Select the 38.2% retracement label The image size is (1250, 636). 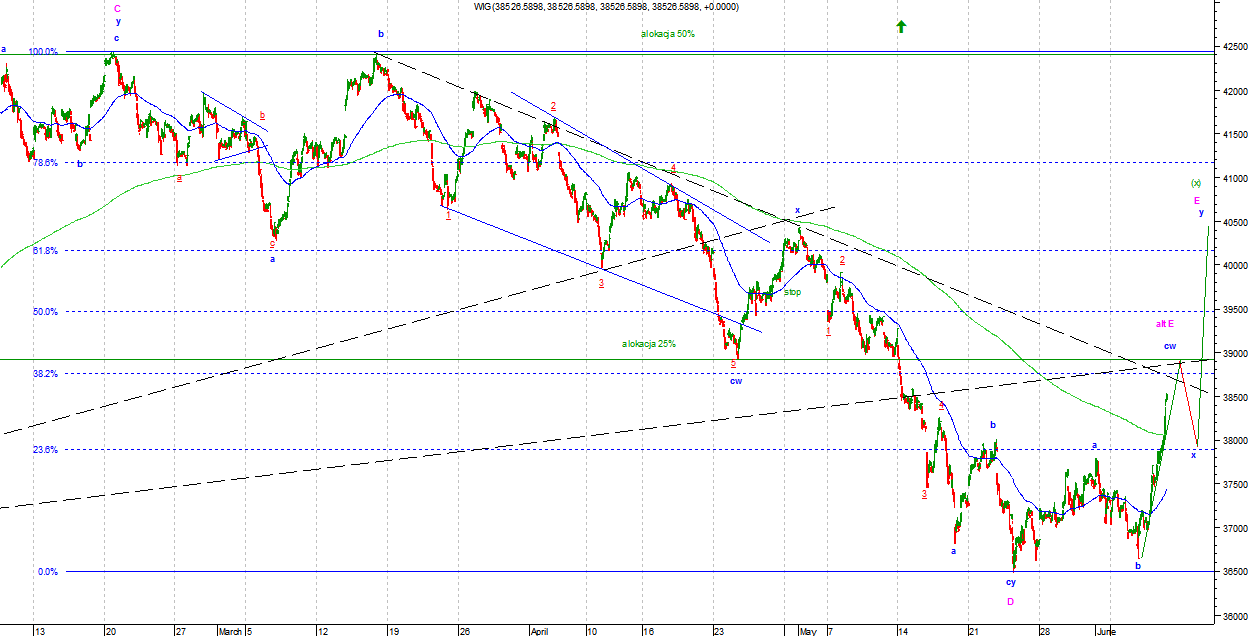pos(45,373)
